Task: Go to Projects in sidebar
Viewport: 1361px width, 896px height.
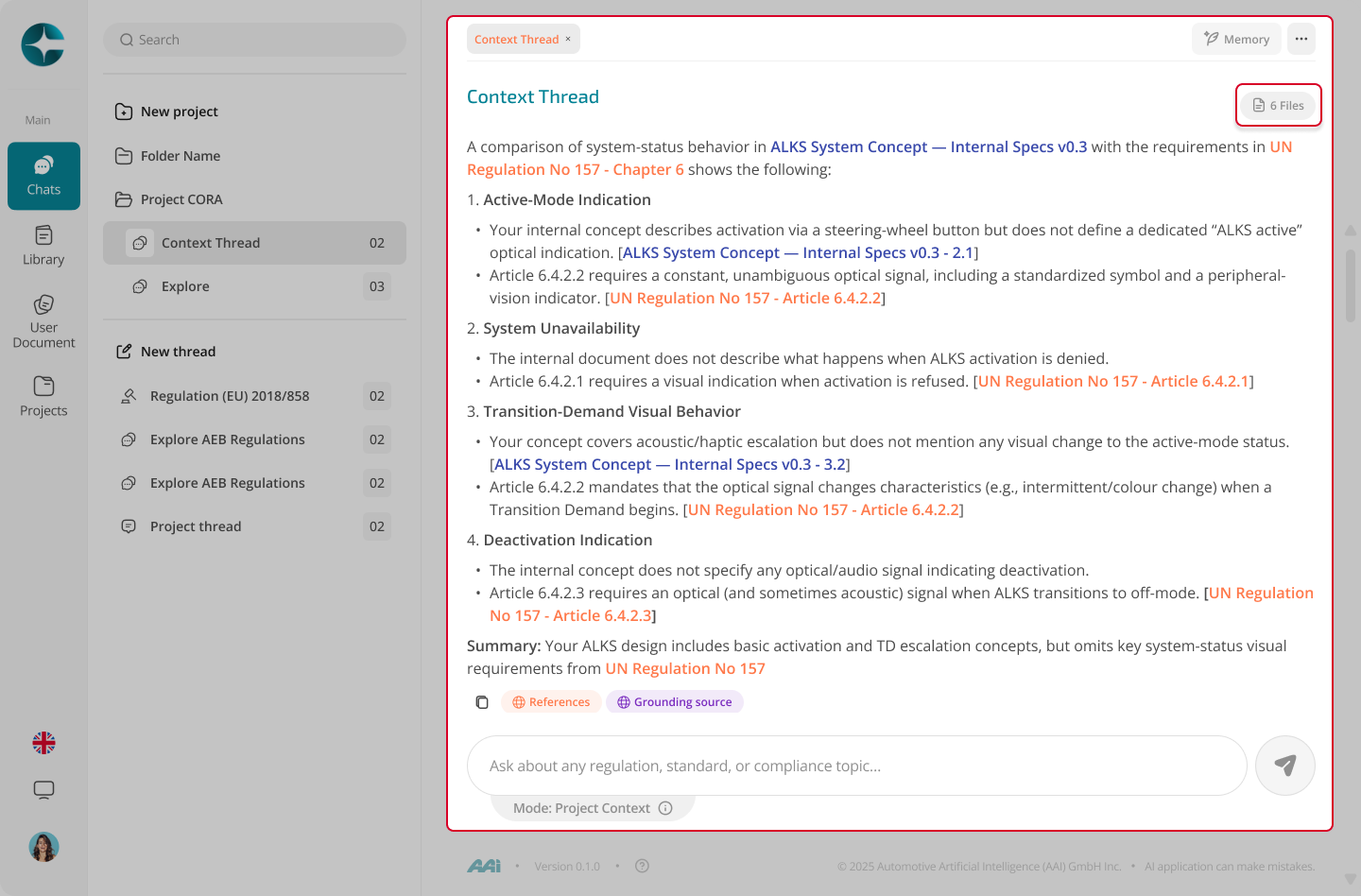Action: tap(43, 397)
